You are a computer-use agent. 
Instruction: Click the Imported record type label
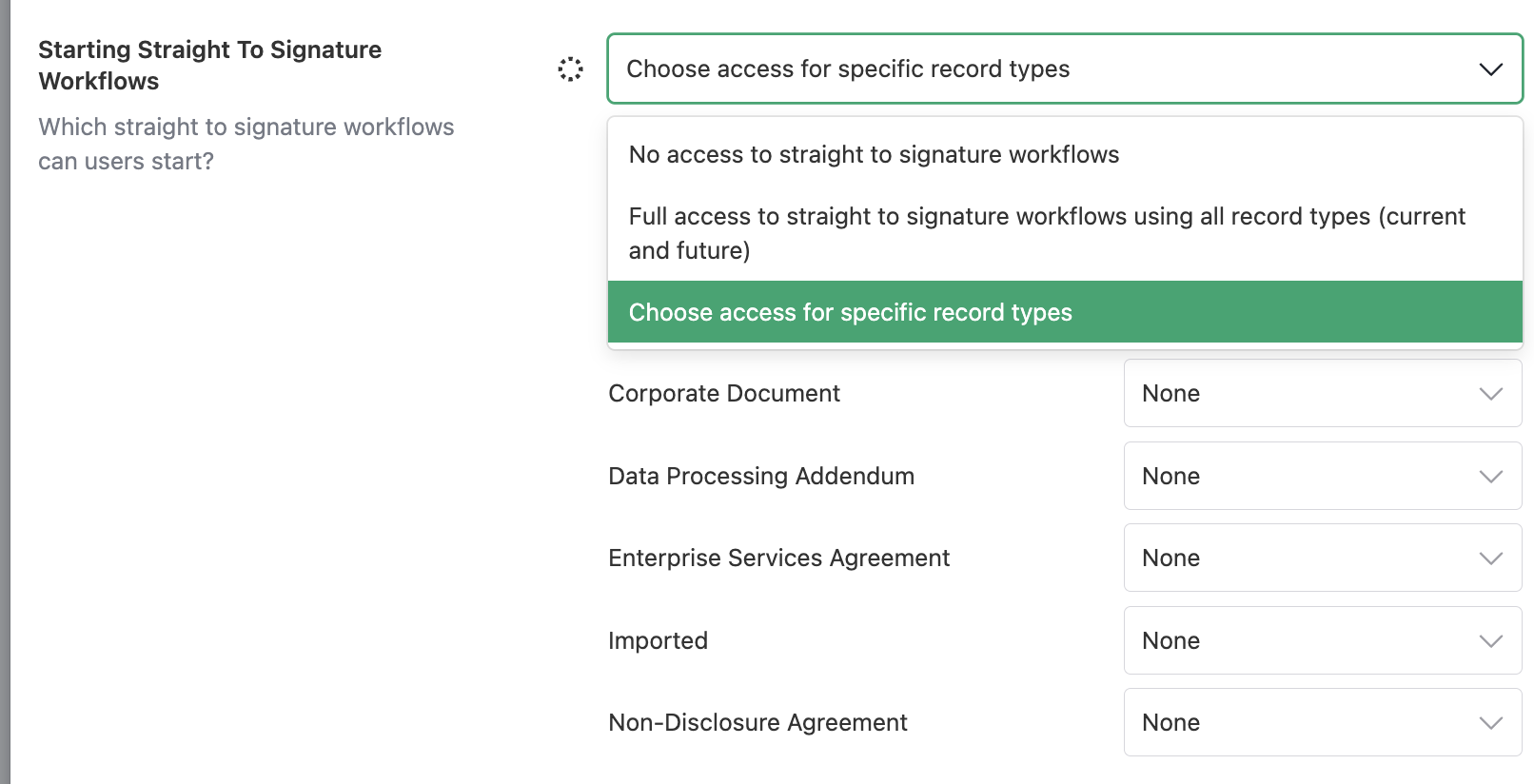(x=659, y=640)
